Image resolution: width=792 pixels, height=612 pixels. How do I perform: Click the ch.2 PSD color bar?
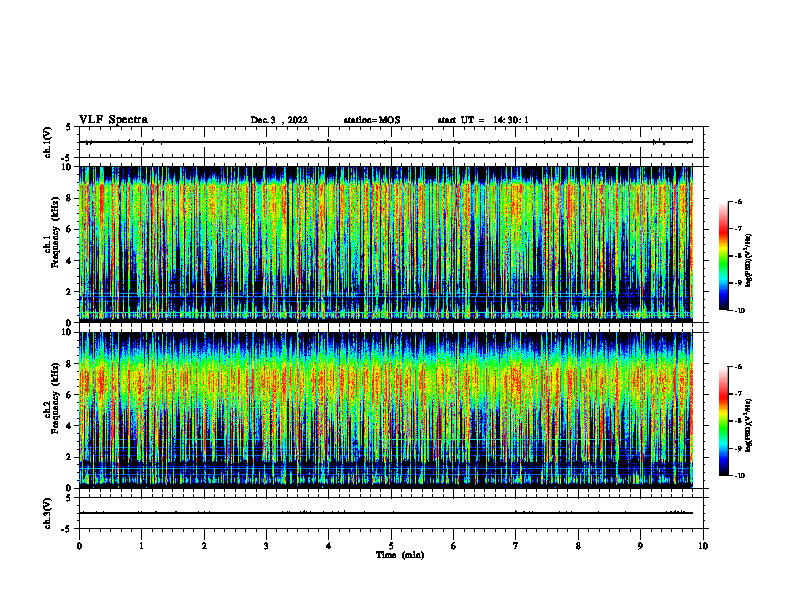tap(724, 421)
